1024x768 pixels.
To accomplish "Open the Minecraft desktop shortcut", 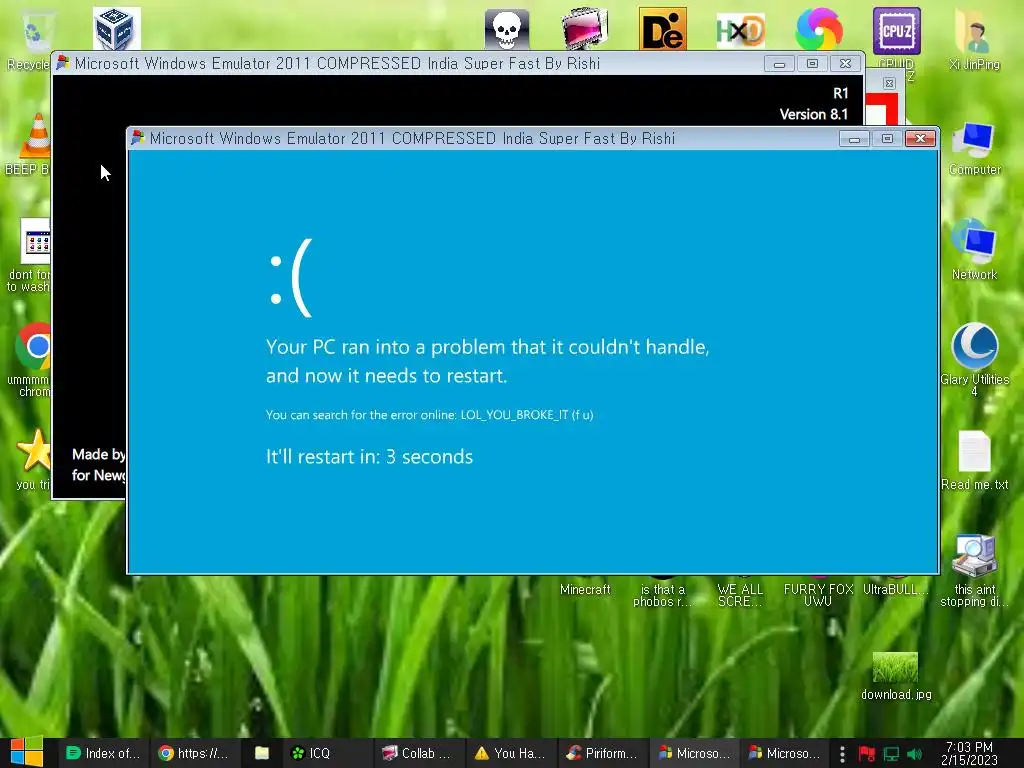I will pos(585,586).
